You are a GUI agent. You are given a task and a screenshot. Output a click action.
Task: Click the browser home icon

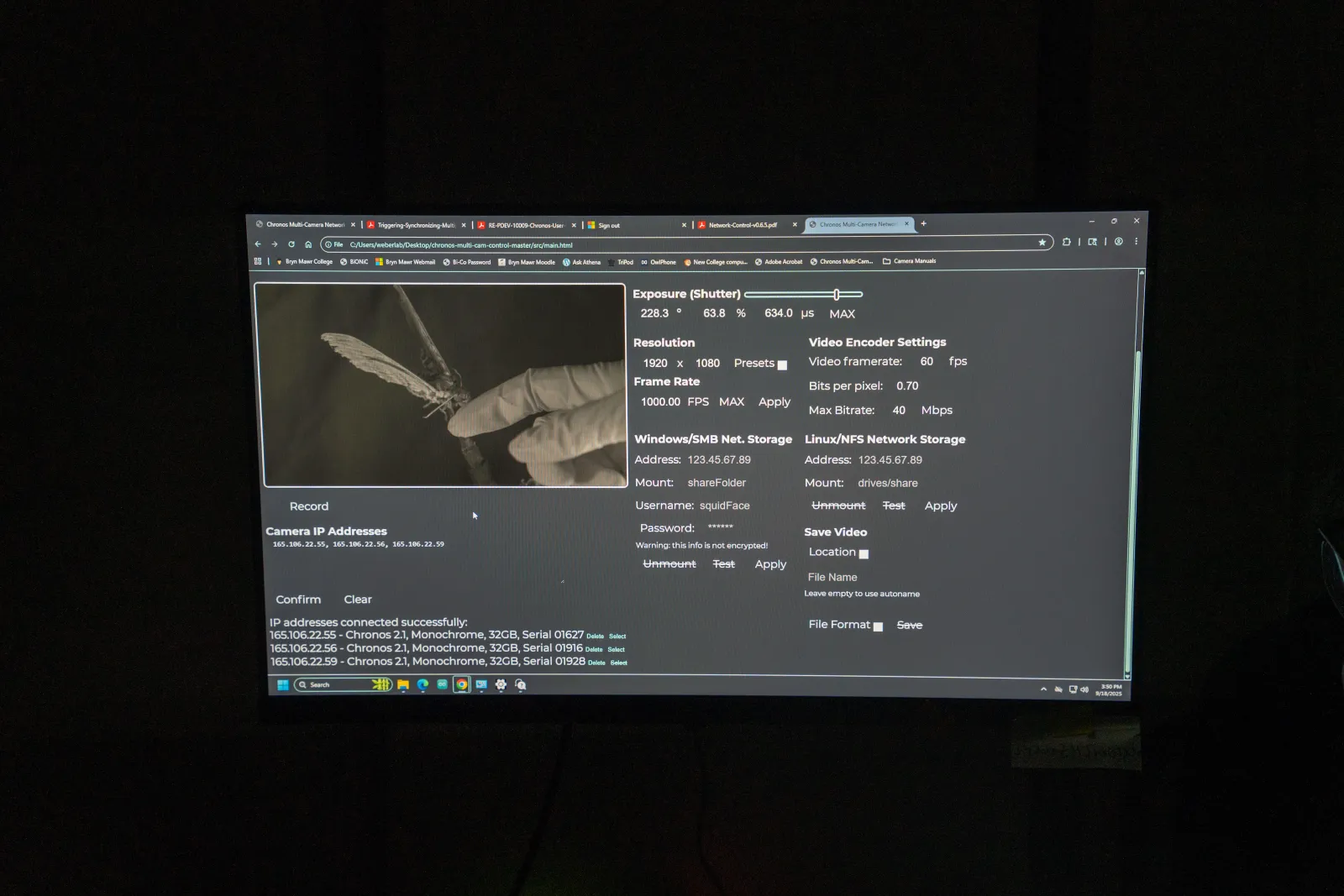pyautogui.click(x=308, y=244)
